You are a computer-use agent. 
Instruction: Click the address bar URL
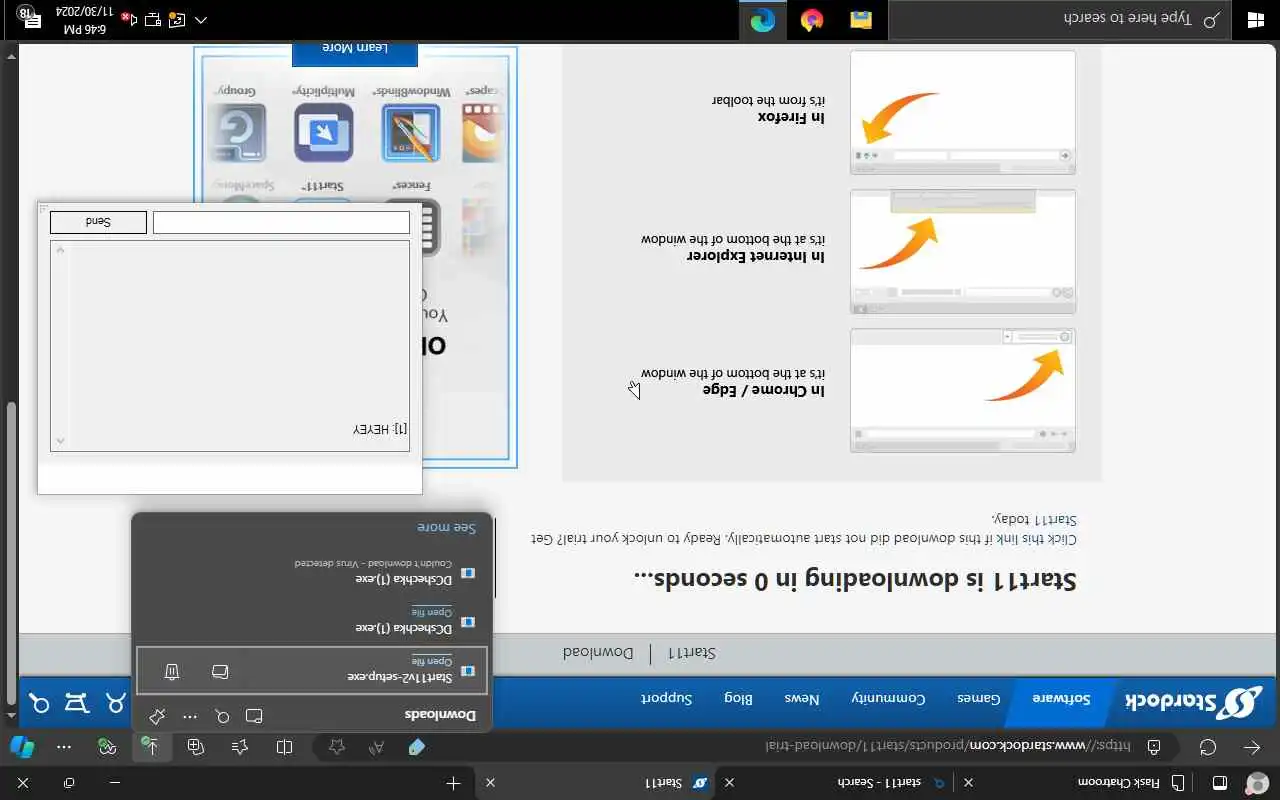tap(947, 747)
